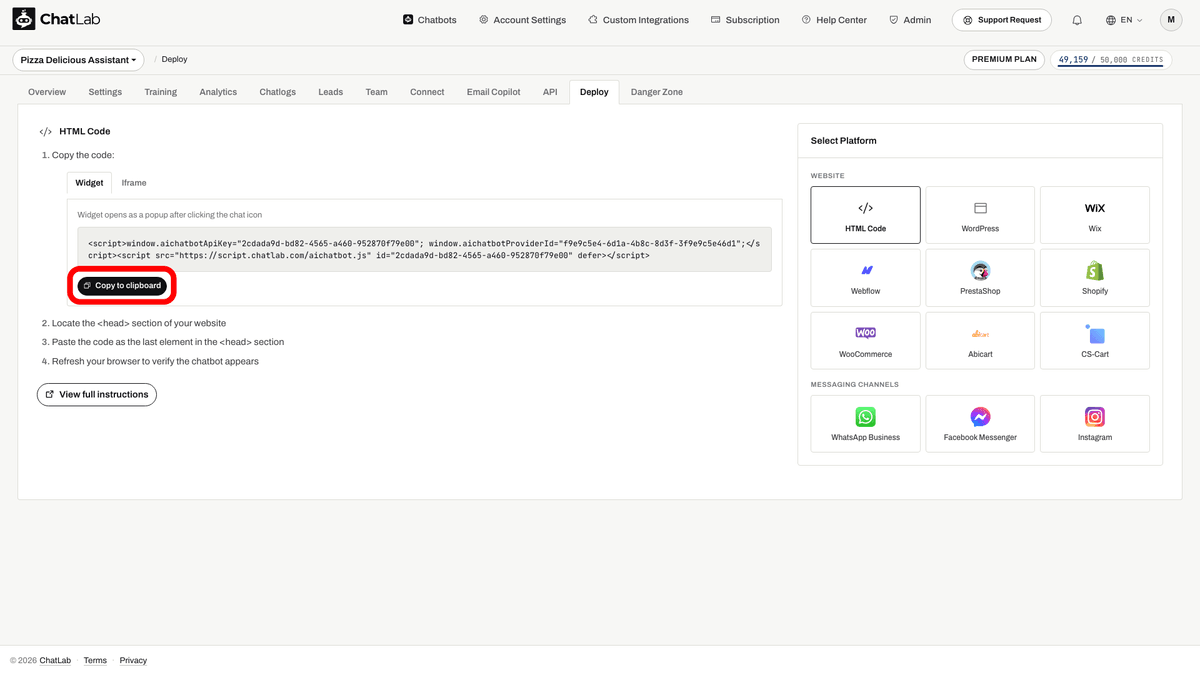Open the Privacy footer link

click(133, 661)
